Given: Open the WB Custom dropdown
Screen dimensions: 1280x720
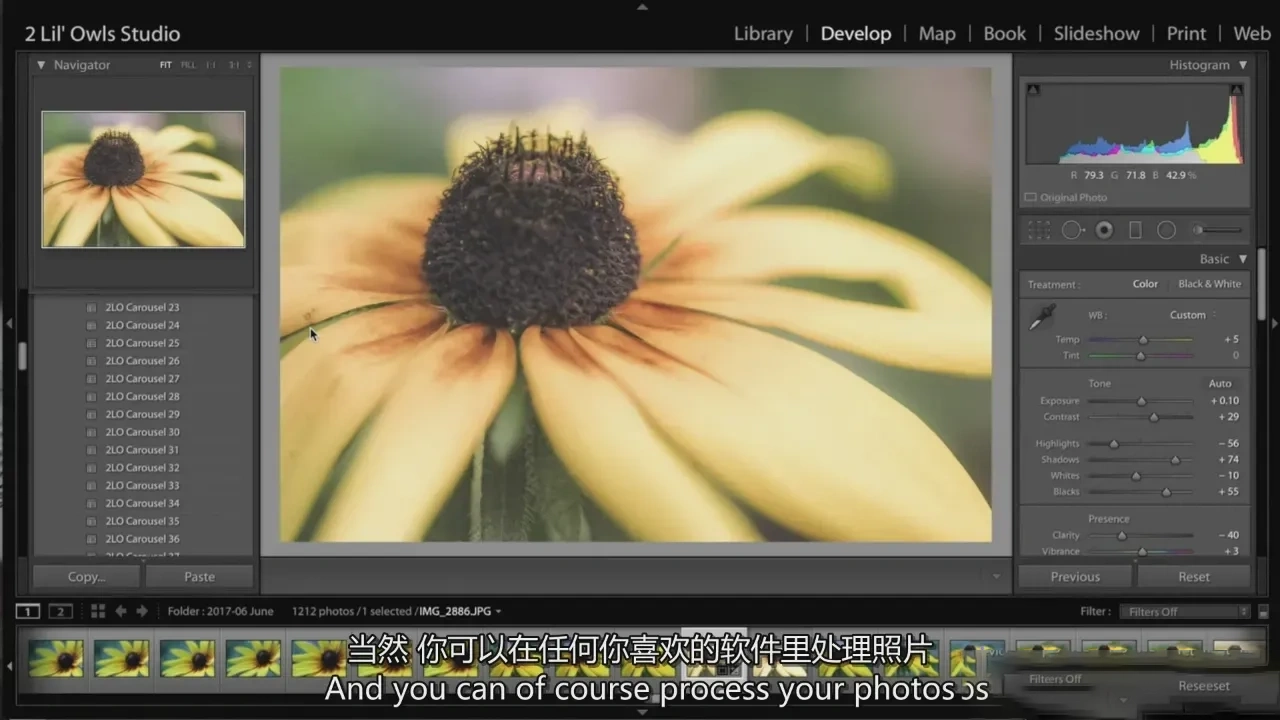Looking at the screenshot, I should pos(1193,315).
